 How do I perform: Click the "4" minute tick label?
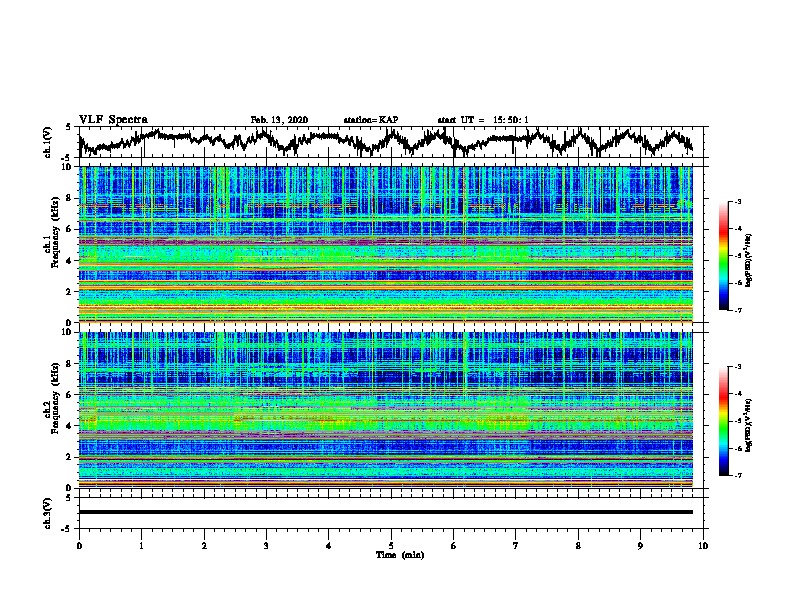[329, 546]
